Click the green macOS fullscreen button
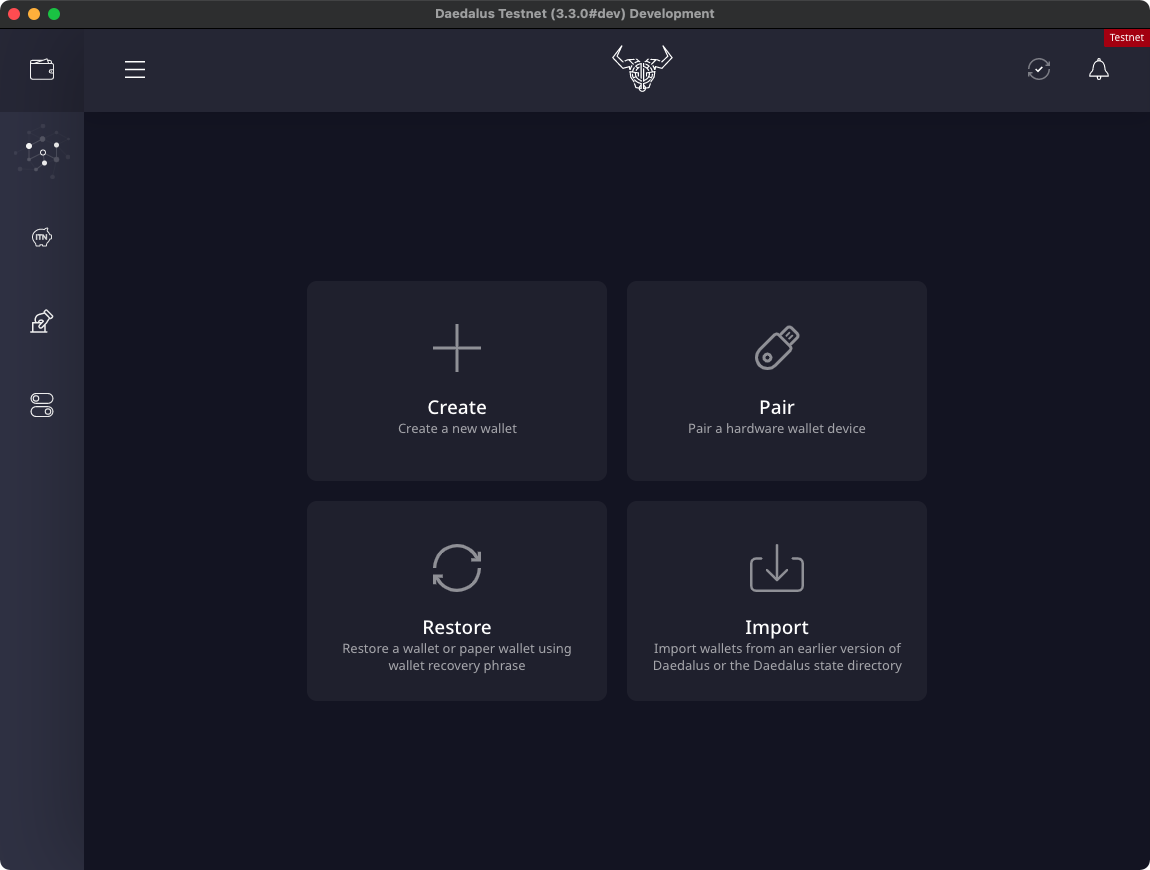The image size is (1150, 870). point(54,14)
